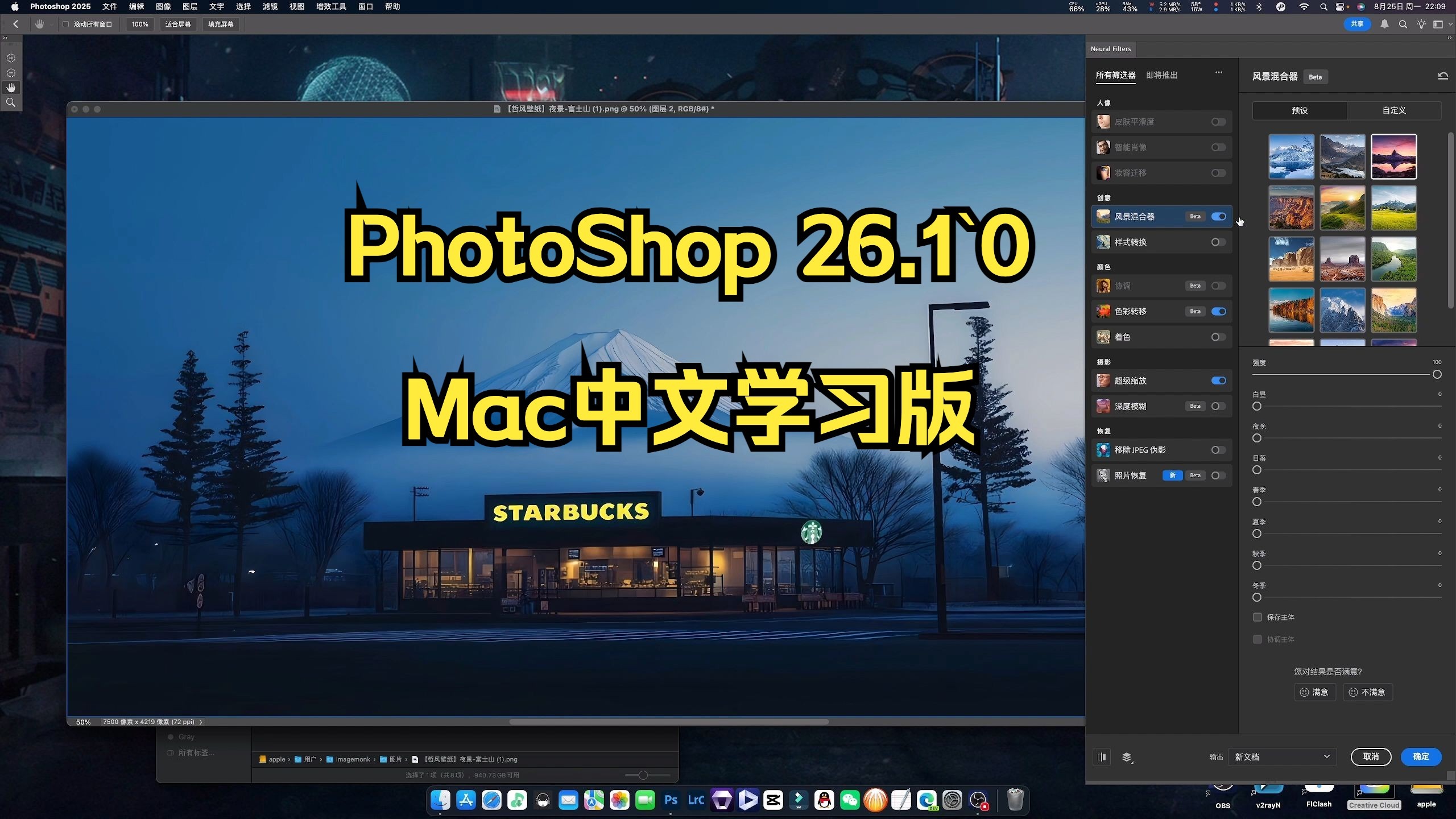Choose the subtract-from-selection tool icon
This screenshot has width=1456, height=819.
point(11,73)
